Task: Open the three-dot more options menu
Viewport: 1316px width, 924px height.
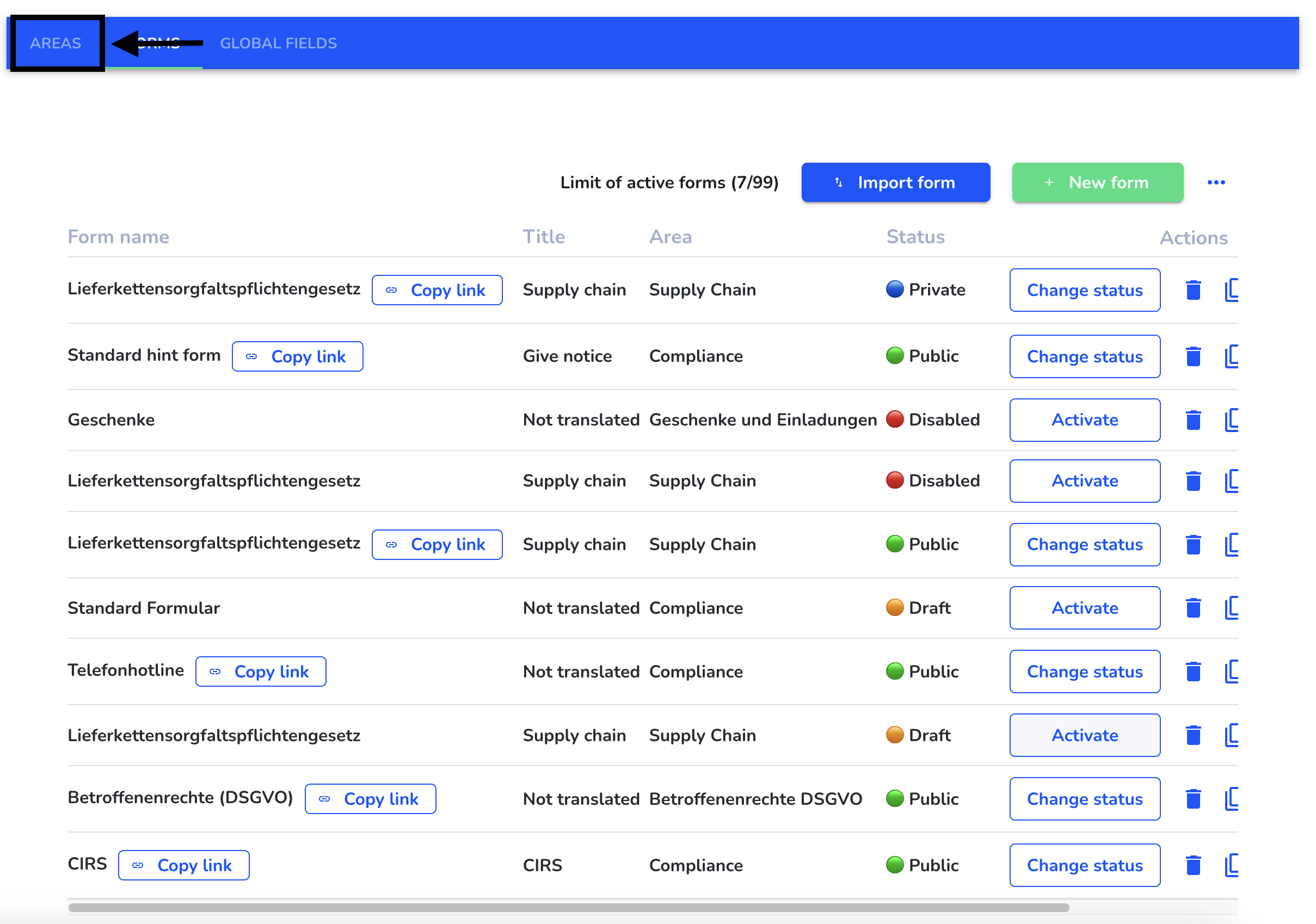Action: coord(1216,182)
